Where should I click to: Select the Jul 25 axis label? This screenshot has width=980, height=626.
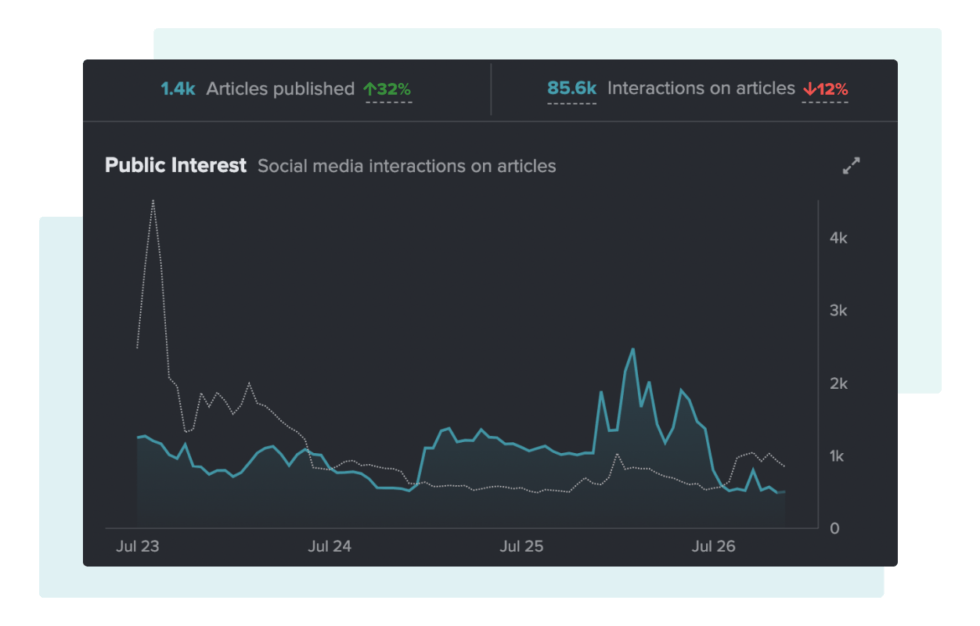522,547
